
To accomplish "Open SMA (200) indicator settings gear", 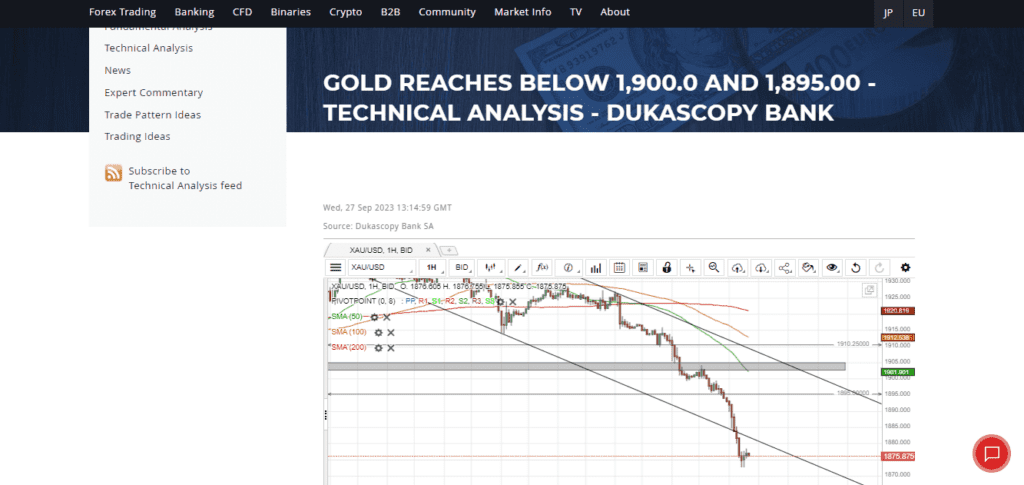I will click(378, 348).
